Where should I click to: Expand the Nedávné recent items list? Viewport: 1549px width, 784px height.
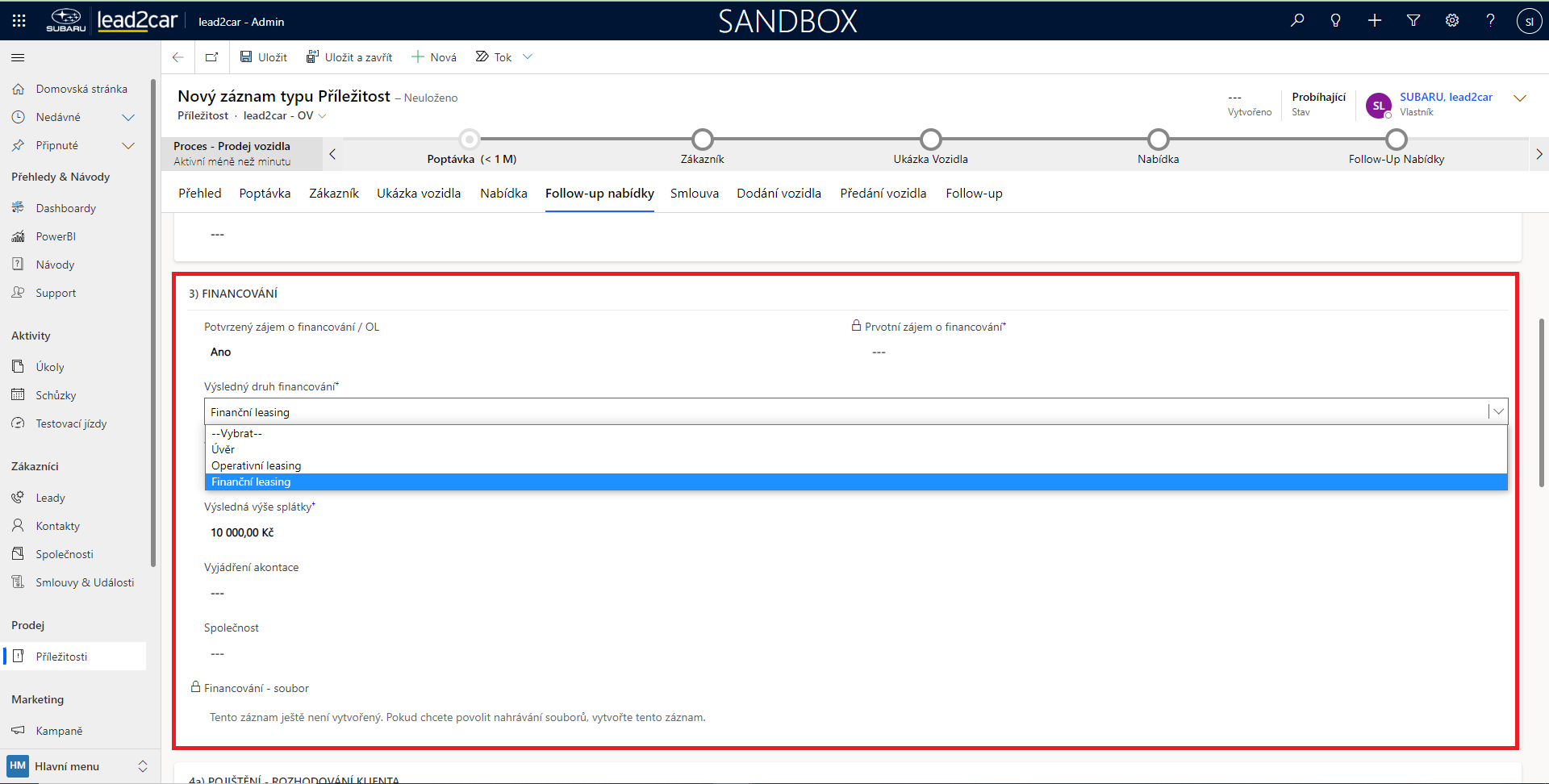[x=127, y=117]
